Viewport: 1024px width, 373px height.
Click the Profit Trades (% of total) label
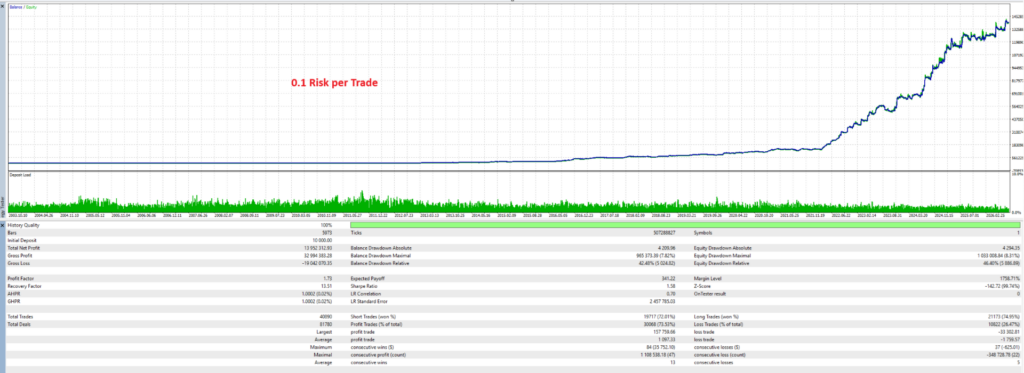point(377,324)
